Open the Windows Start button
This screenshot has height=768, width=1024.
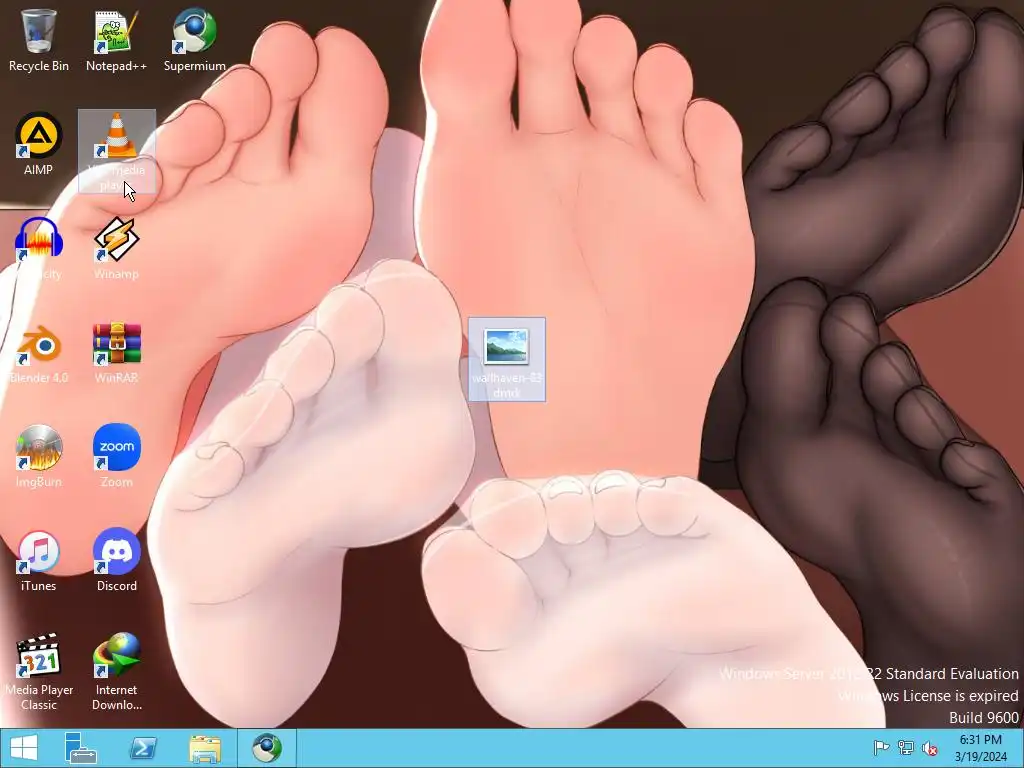24,748
